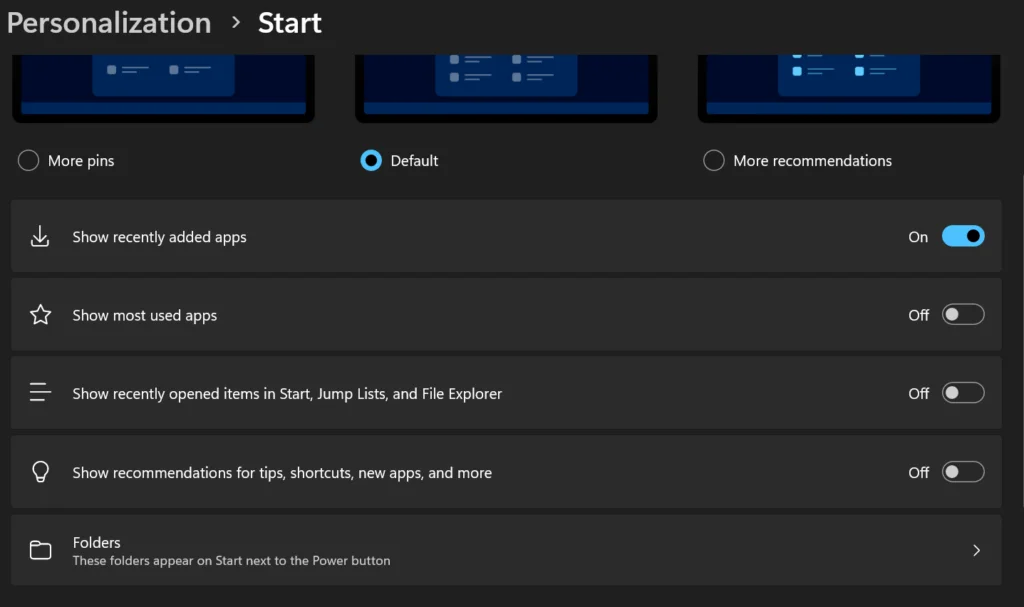Expand the Folders settings row
This screenshot has width=1024, height=607.
coord(506,549)
